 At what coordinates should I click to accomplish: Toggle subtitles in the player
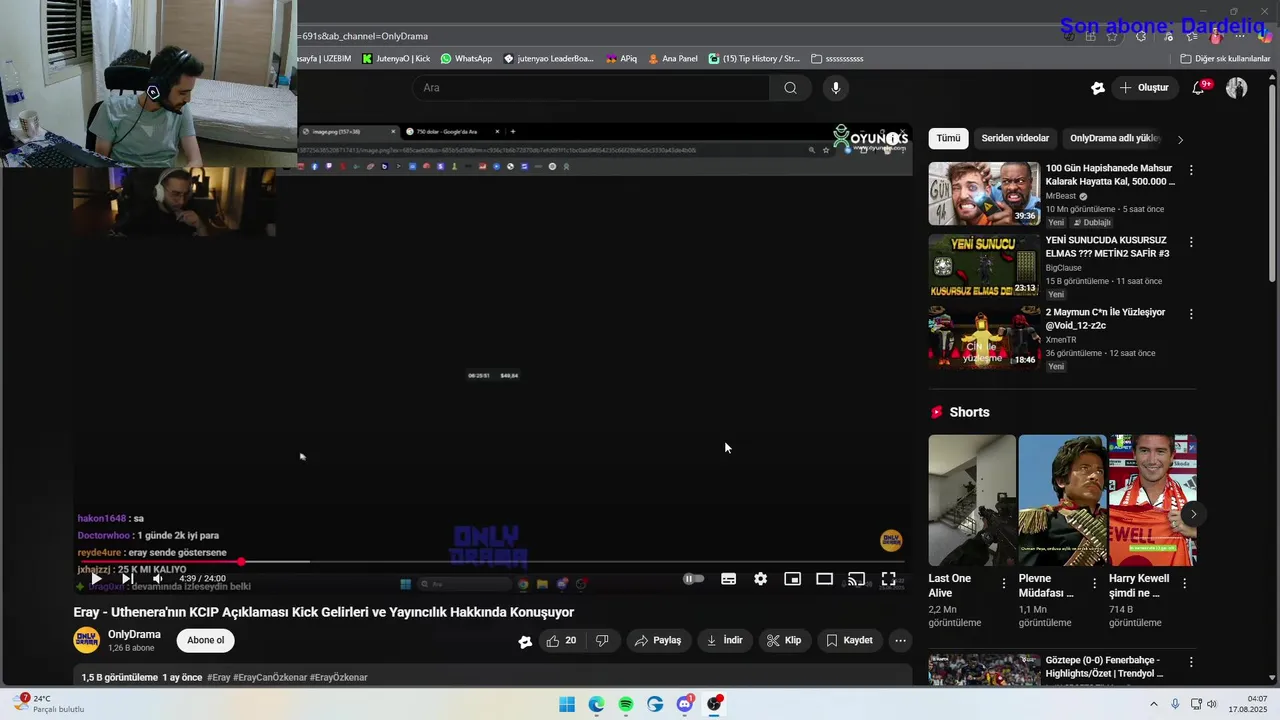[x=729, y=578]
